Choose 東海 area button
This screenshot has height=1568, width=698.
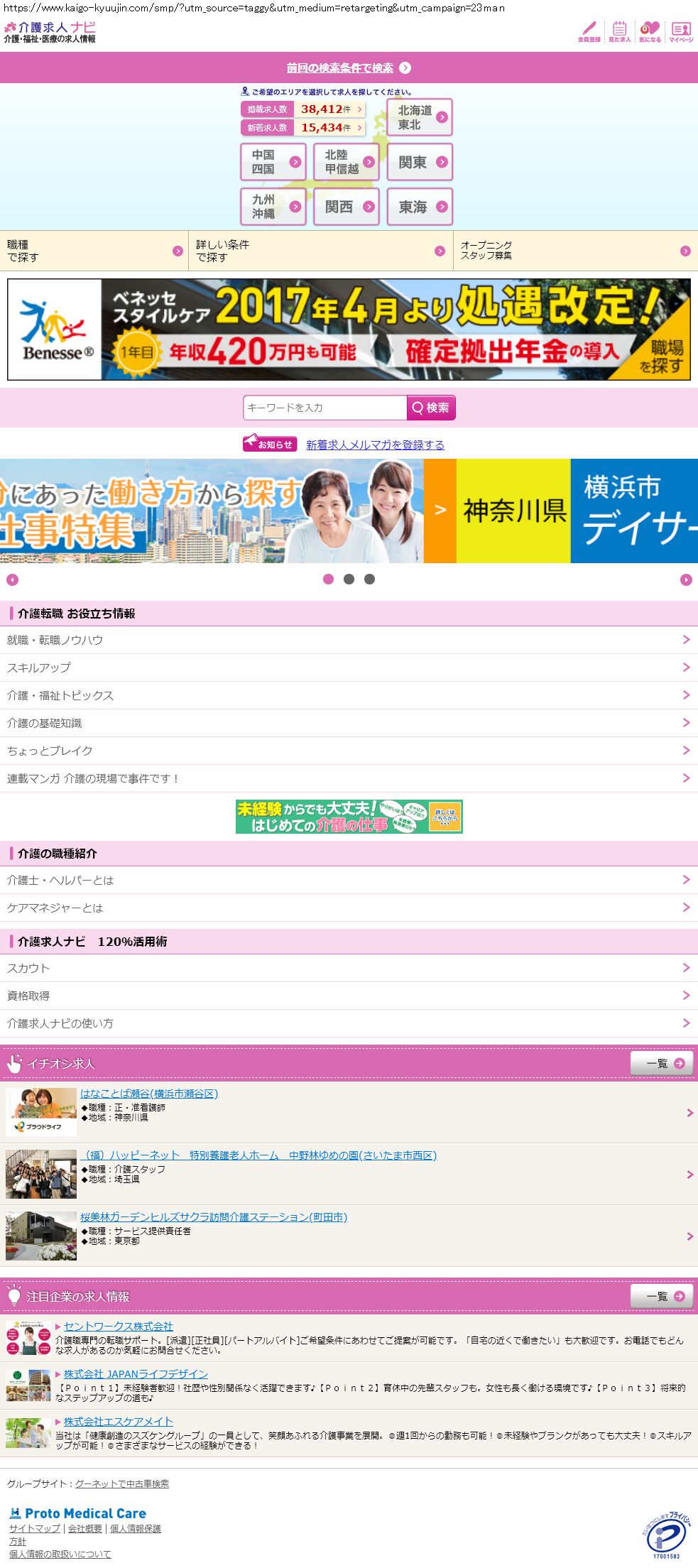[420, 207]
